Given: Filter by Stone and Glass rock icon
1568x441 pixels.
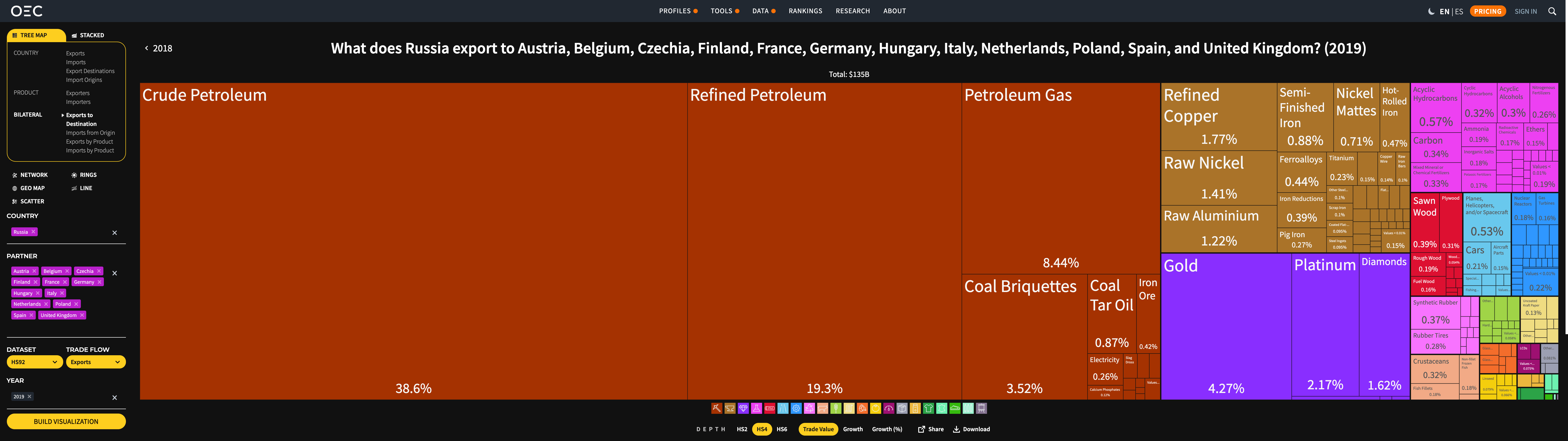Looking at the screenshot, I should click(x=862, y=409).
